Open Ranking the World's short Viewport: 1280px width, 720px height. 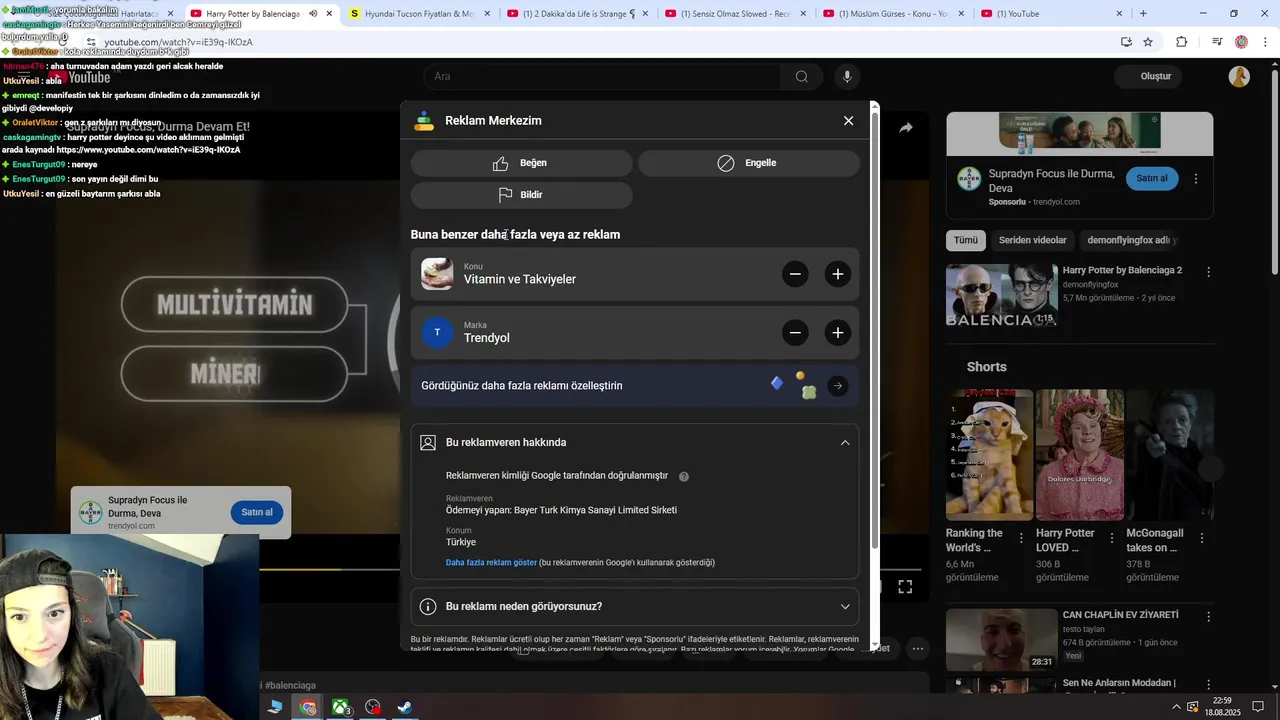click(x=990, y=454)
